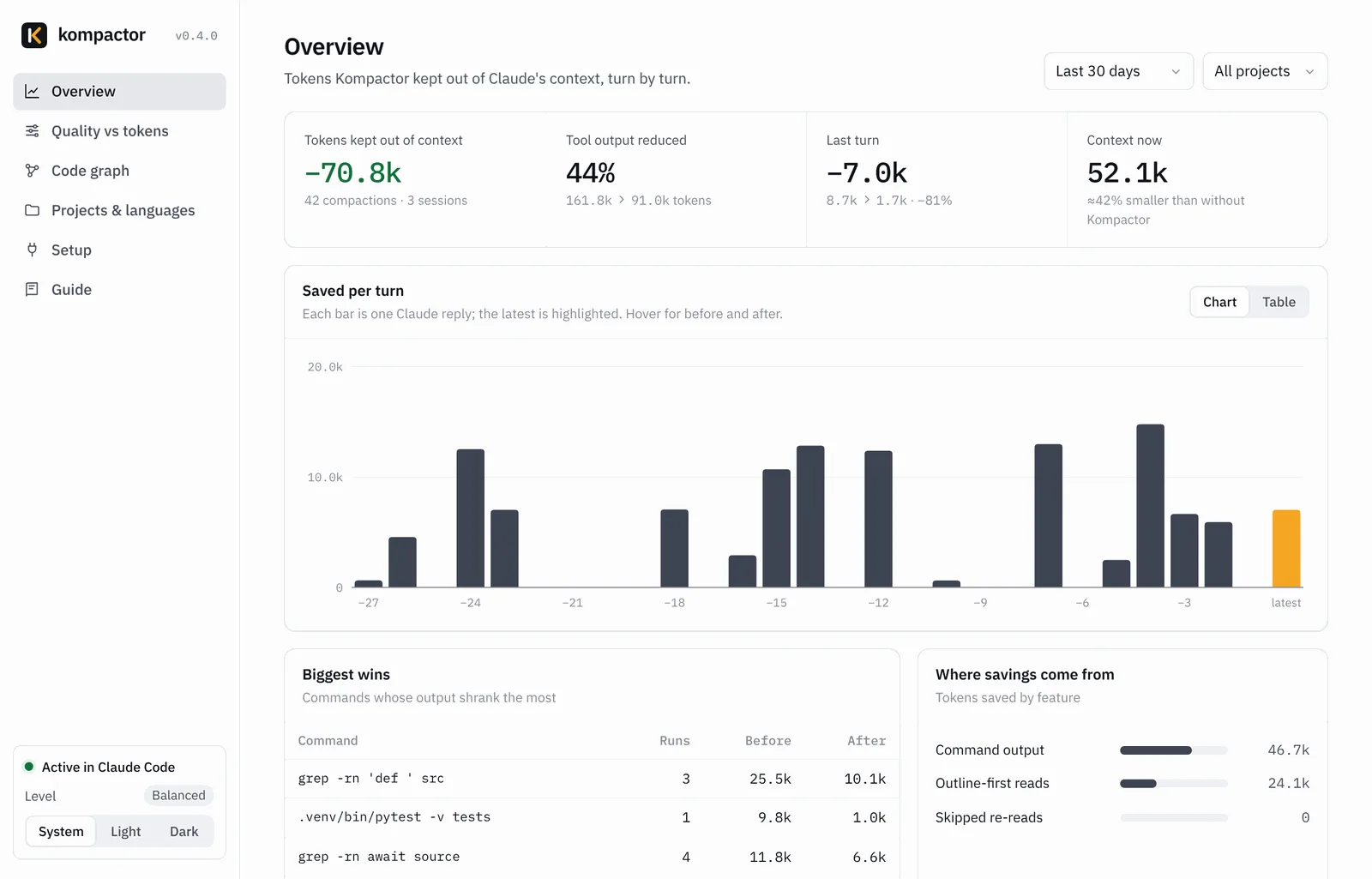This screenshot has width=1372, height=879.
Task: Click the Projects & languages folder icon
Action: point(32,210)
